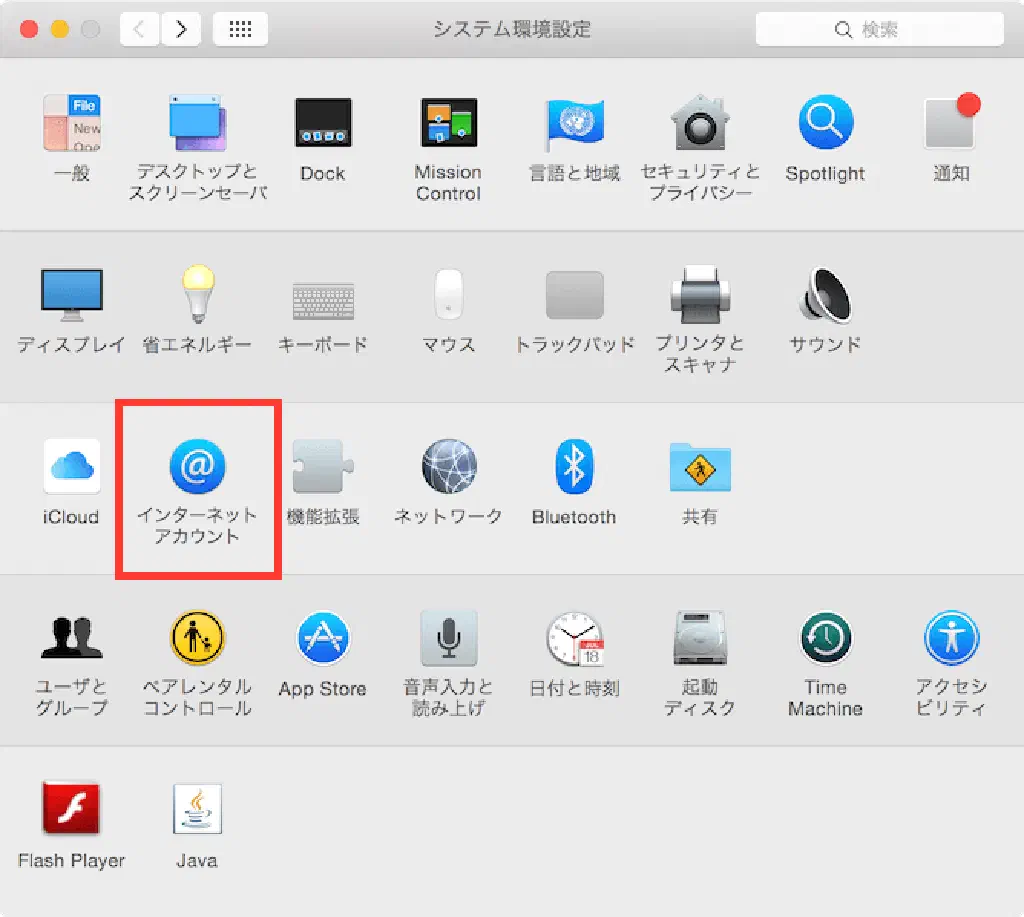This screenshot has height=917, width=1024.
Task: Click the back navigation arrow
Action: pos(139,29)
